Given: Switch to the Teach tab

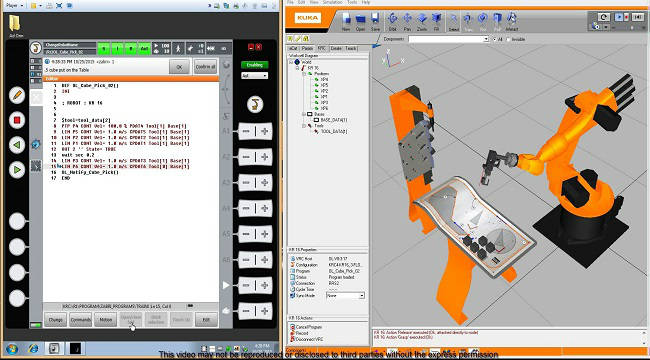Looking at the screenshot, I should (x=350, y=49).
